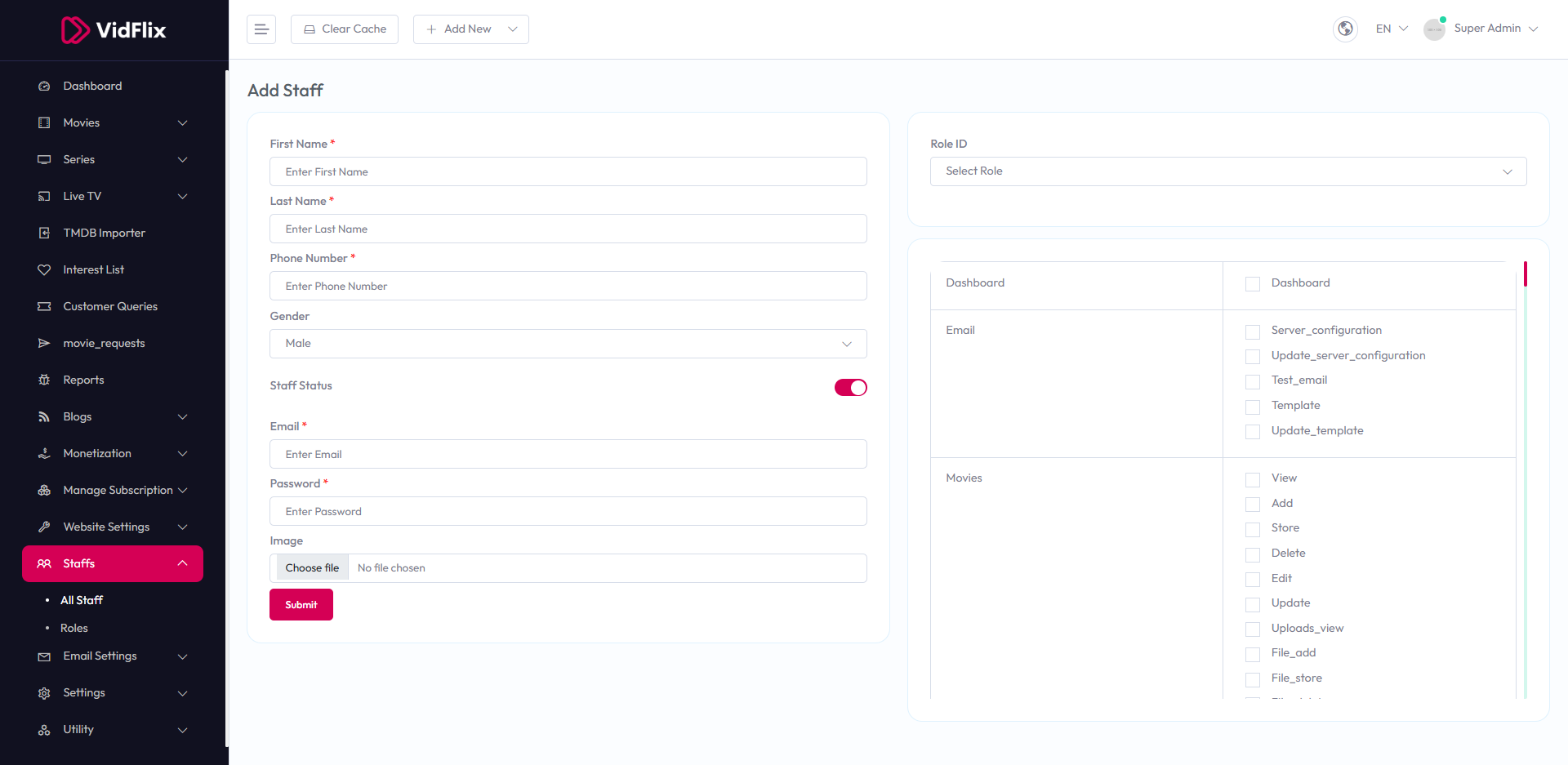
Task: Tick the Movies View checkbox
Action: tap(1252, 479)
